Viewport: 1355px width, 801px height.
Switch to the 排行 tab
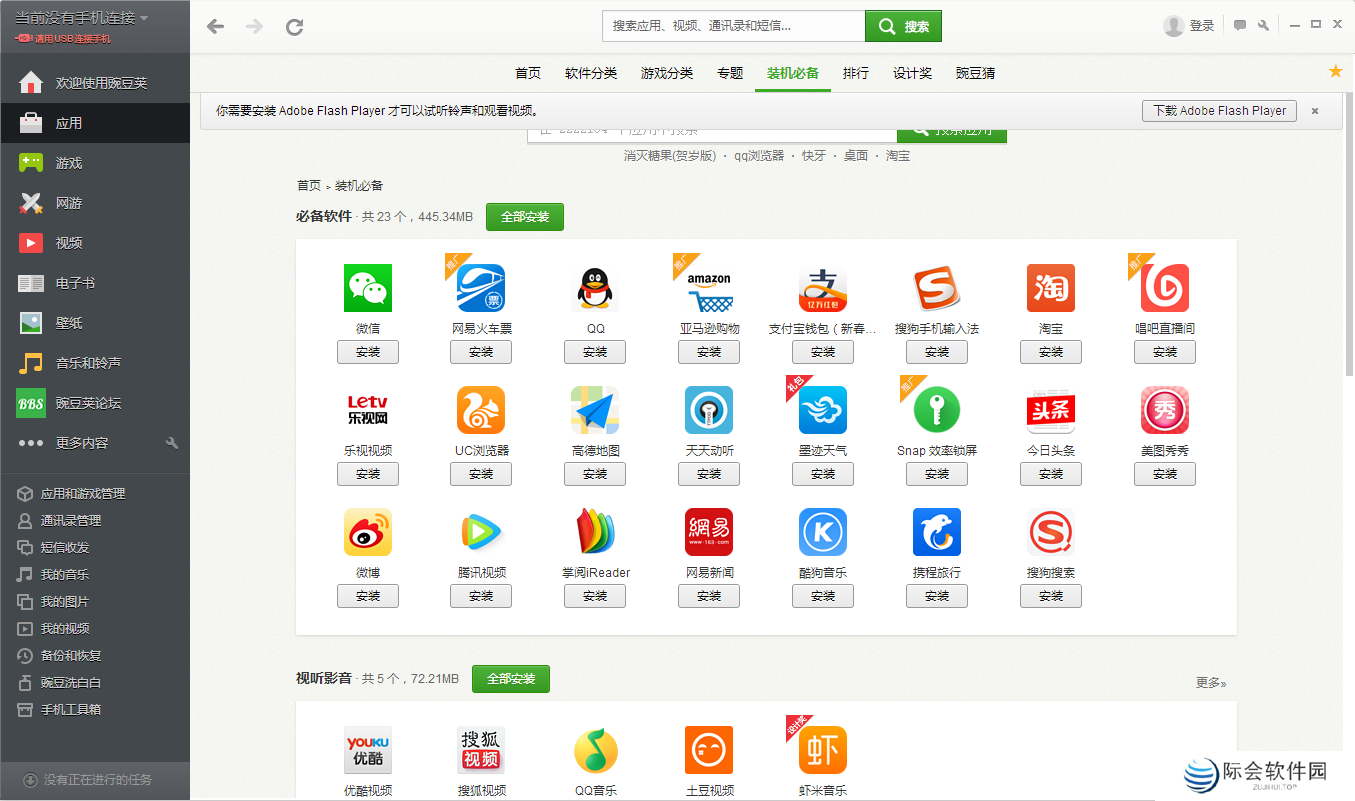click(856, 73)
